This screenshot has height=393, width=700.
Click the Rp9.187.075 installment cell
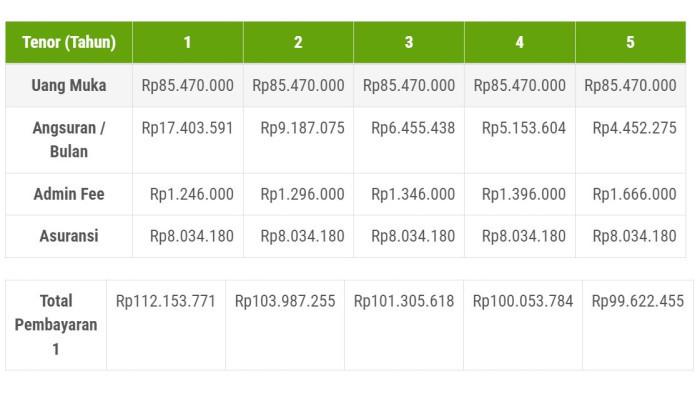click(298, 140)
